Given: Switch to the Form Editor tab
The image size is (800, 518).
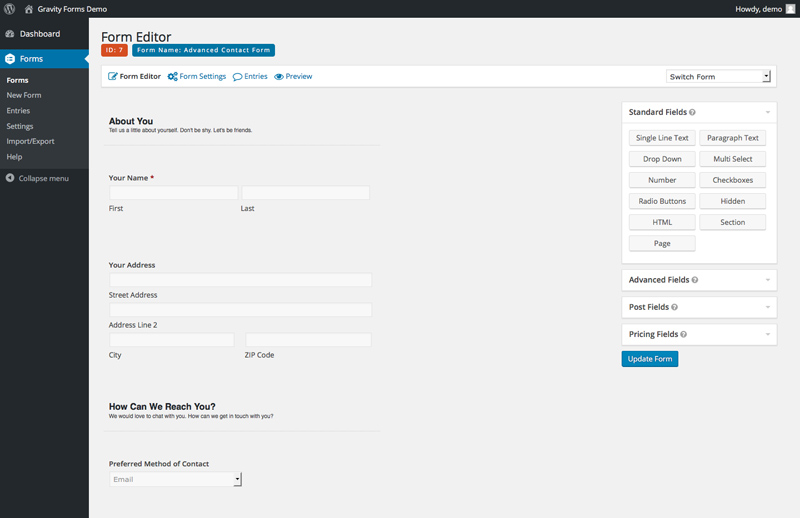Looking at the screenshot, I should pos(135,76).
